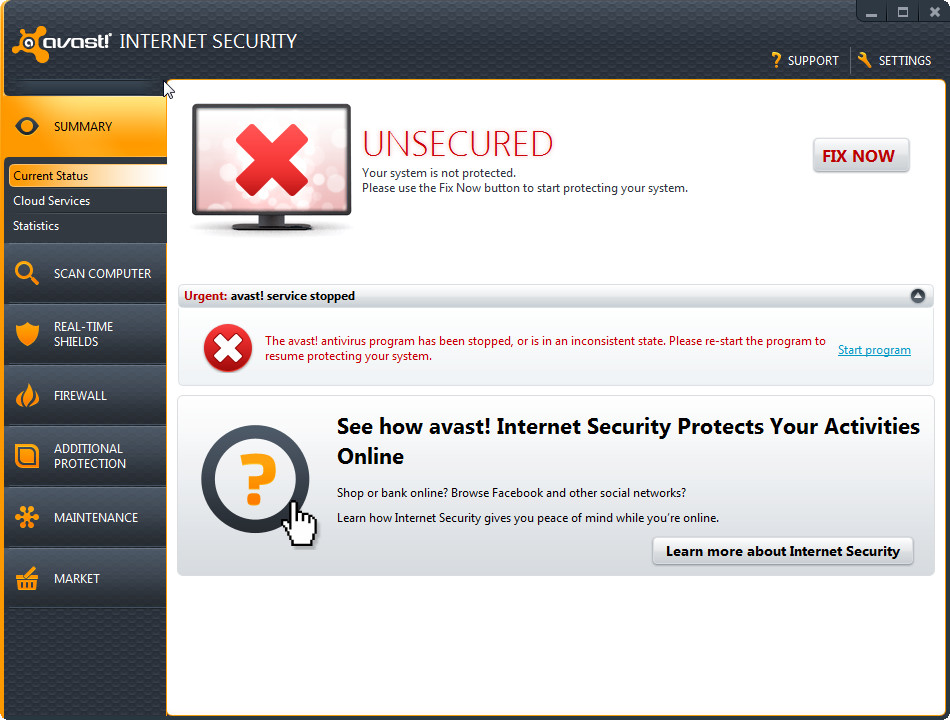This screenshot has height=720, width=950.
Task: Open the Cloud Services submenu item
Action: coord(52,201)
